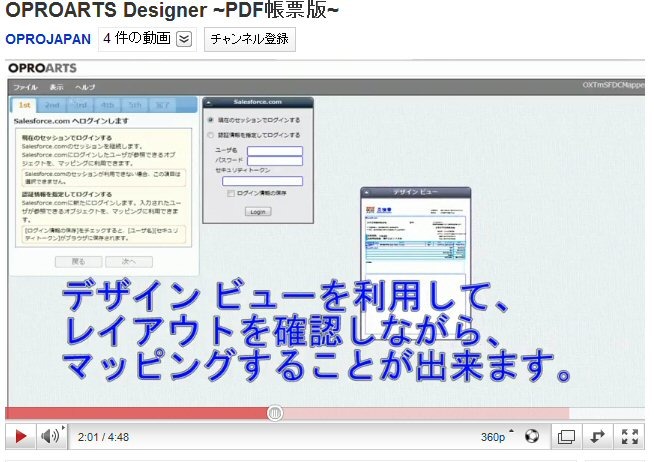Click the Salesforce.com へログインします heading
The height and width of the screenshot is (462, 654).
point(71,121)
